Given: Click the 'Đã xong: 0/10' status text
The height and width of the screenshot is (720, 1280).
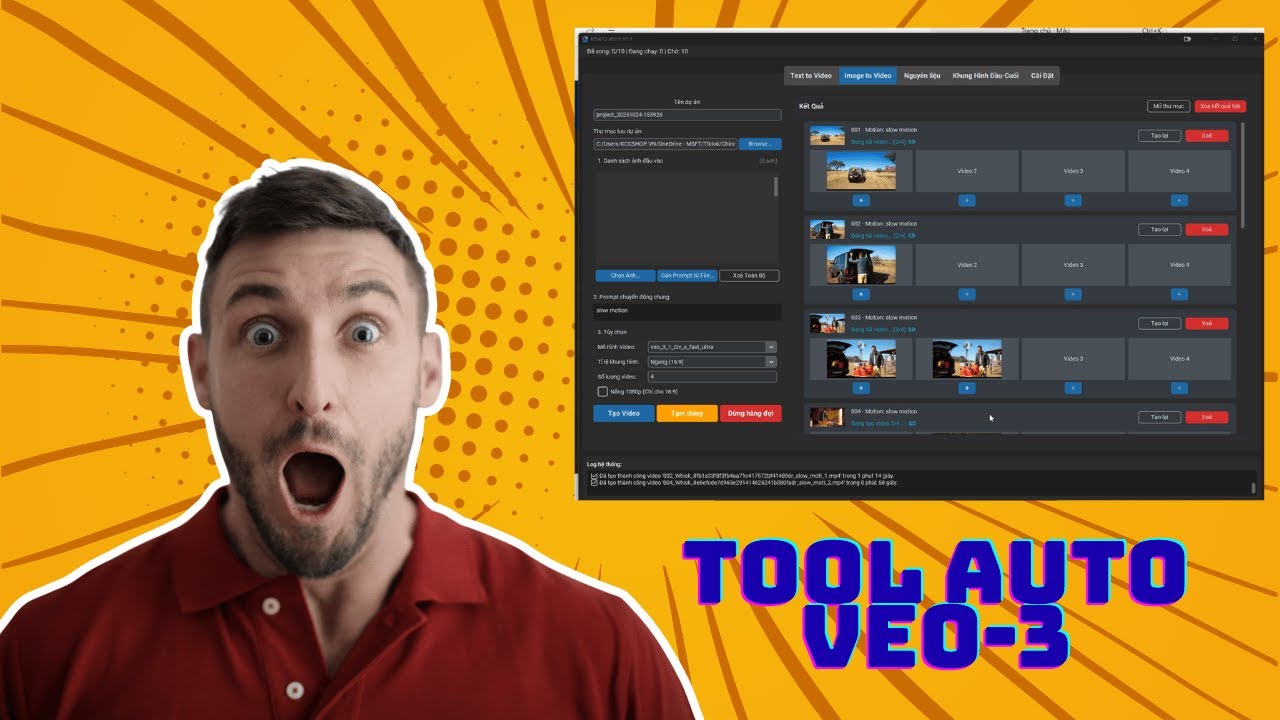Looking at the screenshot, I should click(605, 51).
